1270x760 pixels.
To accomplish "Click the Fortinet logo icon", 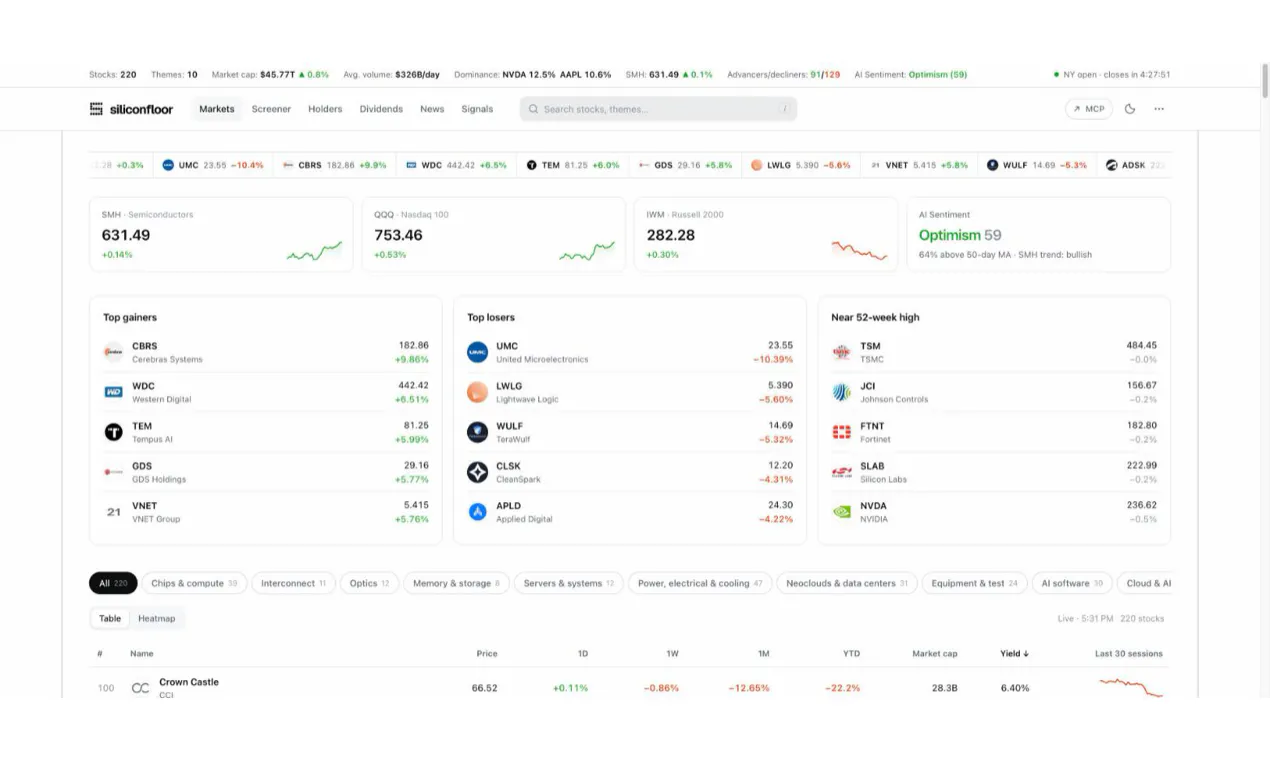I will (841, 432).
